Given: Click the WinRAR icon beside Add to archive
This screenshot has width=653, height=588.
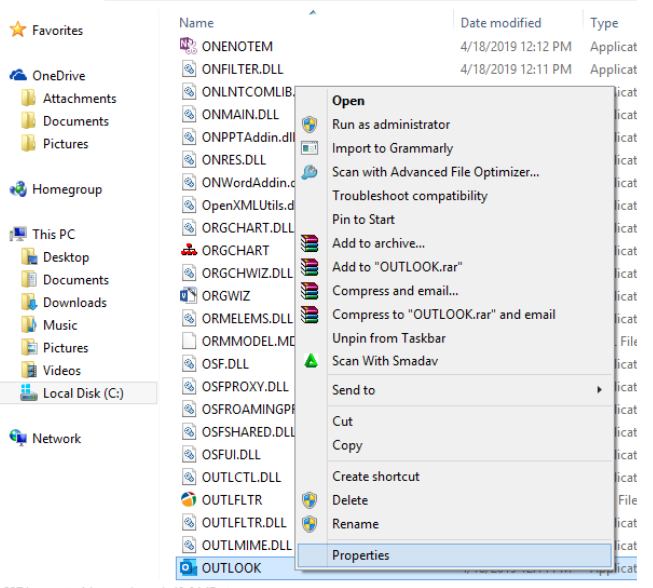Looking at the screenshot, I should [310, 243].
